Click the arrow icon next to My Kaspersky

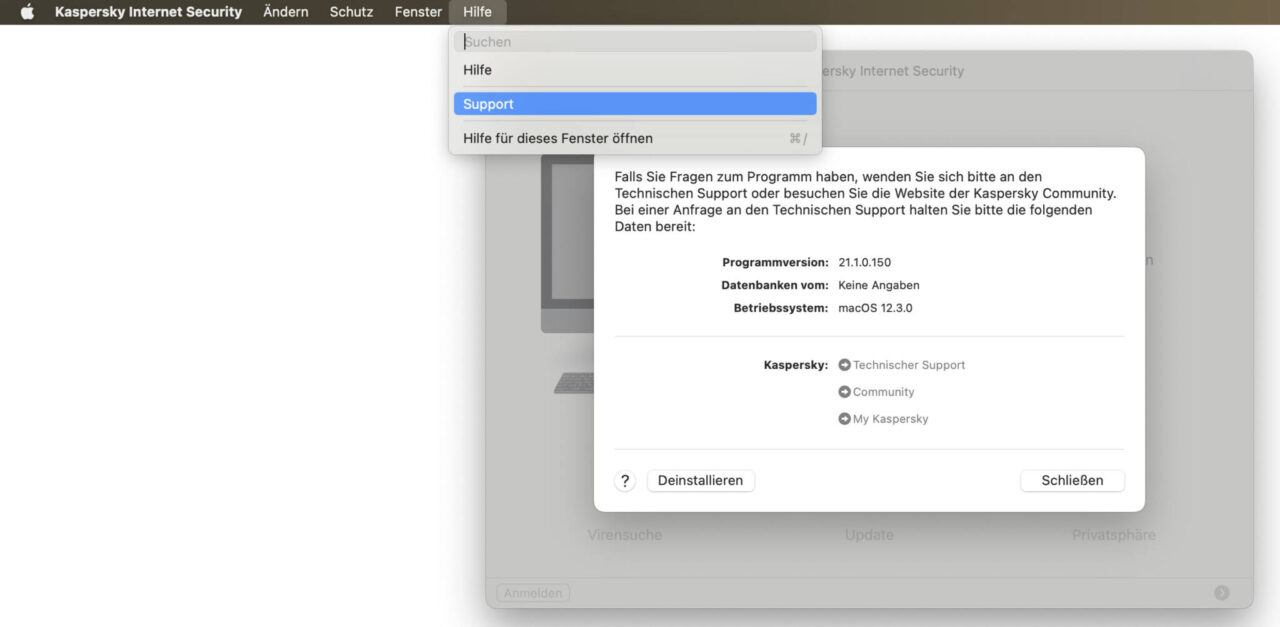[844, 418]
